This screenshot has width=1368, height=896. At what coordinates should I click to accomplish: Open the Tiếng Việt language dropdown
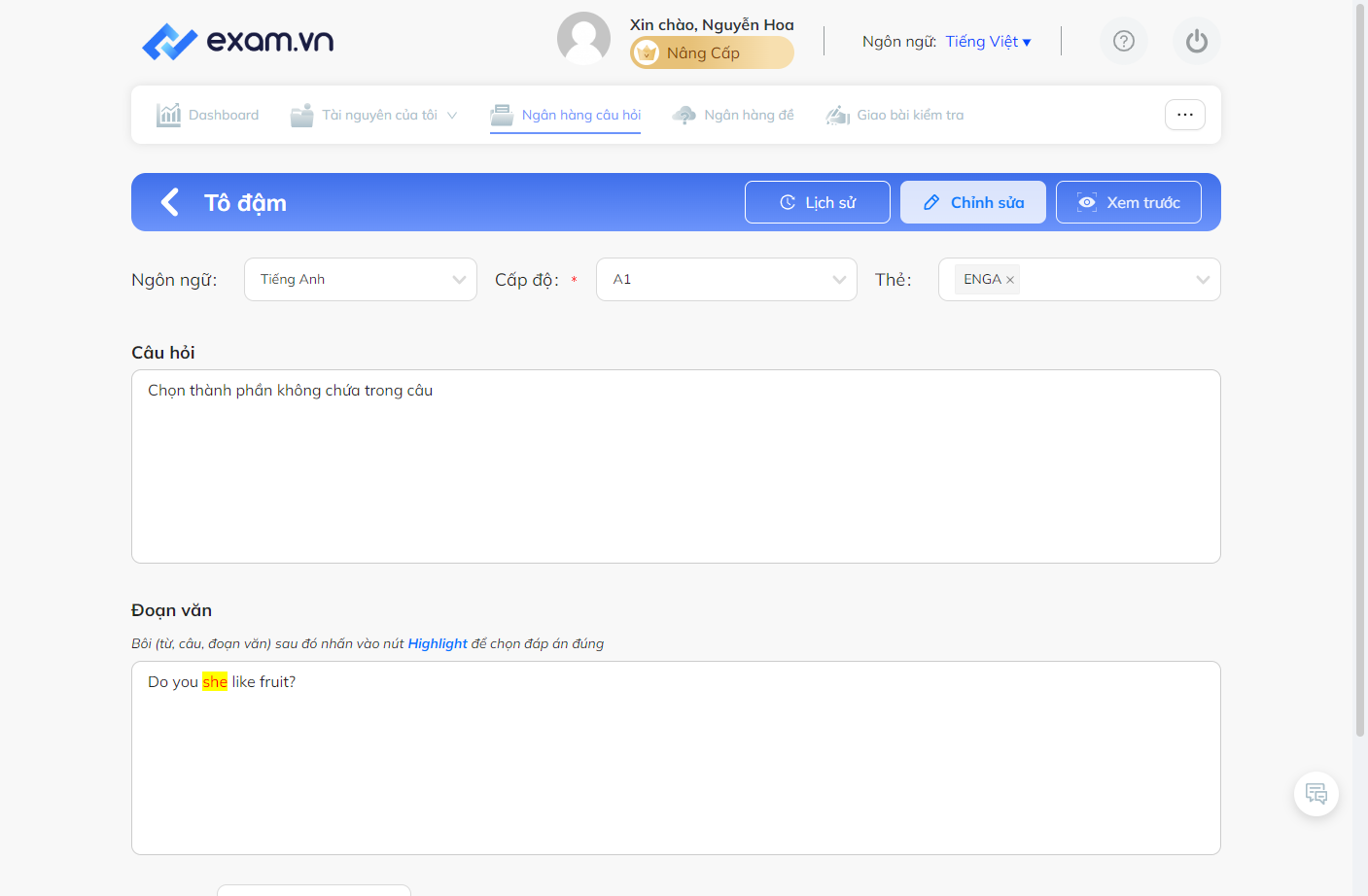coord(988,42)
